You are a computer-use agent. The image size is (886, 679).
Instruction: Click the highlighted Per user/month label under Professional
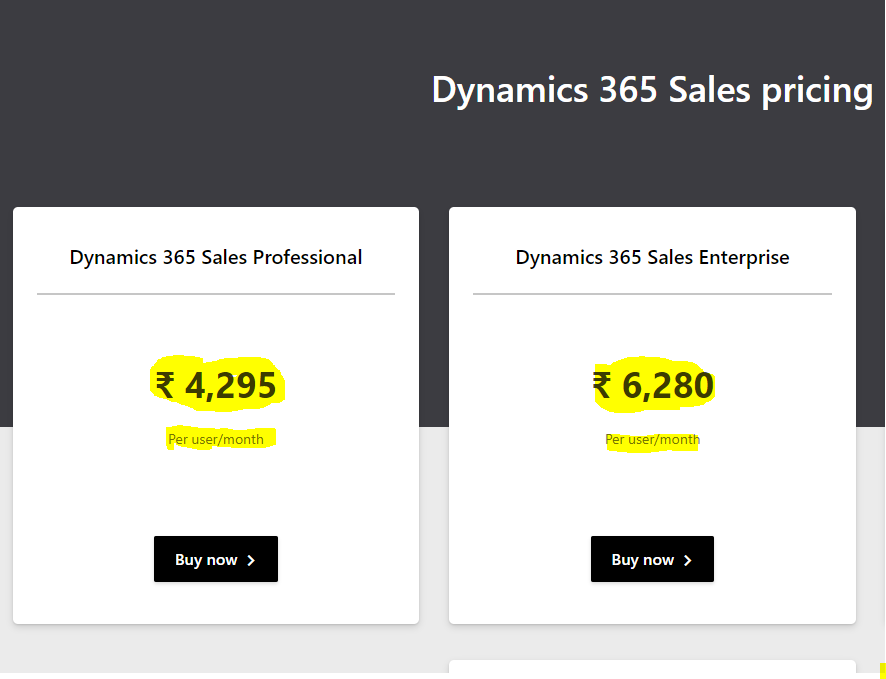pos(216,439)
